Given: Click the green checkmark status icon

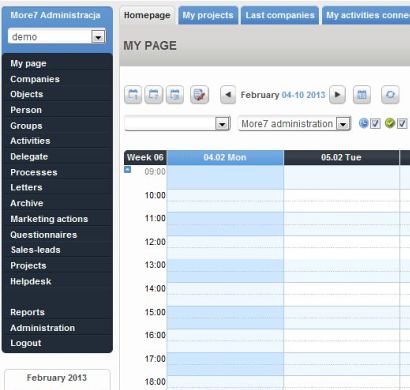Looking at the screenshot, I should [389, 123].
